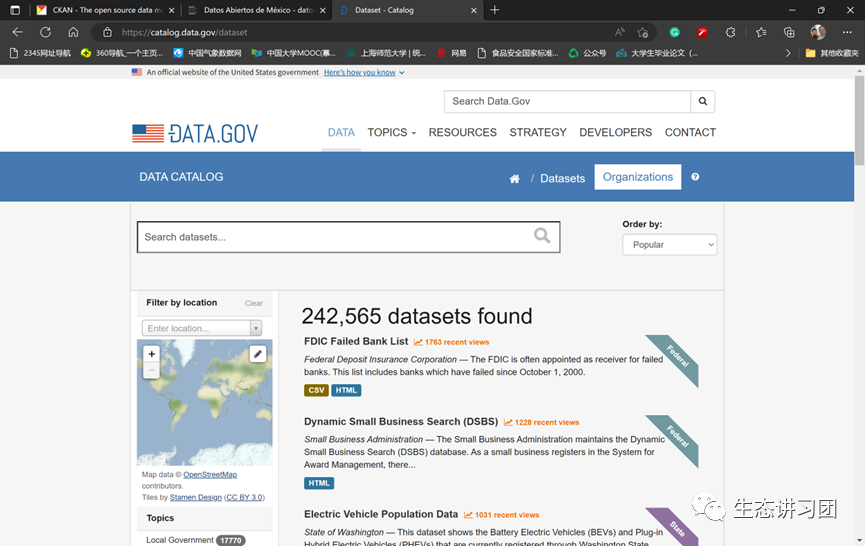Click the red PDF extension icon
This screenshot has height=546, width=865.
[x=702, y=33]
